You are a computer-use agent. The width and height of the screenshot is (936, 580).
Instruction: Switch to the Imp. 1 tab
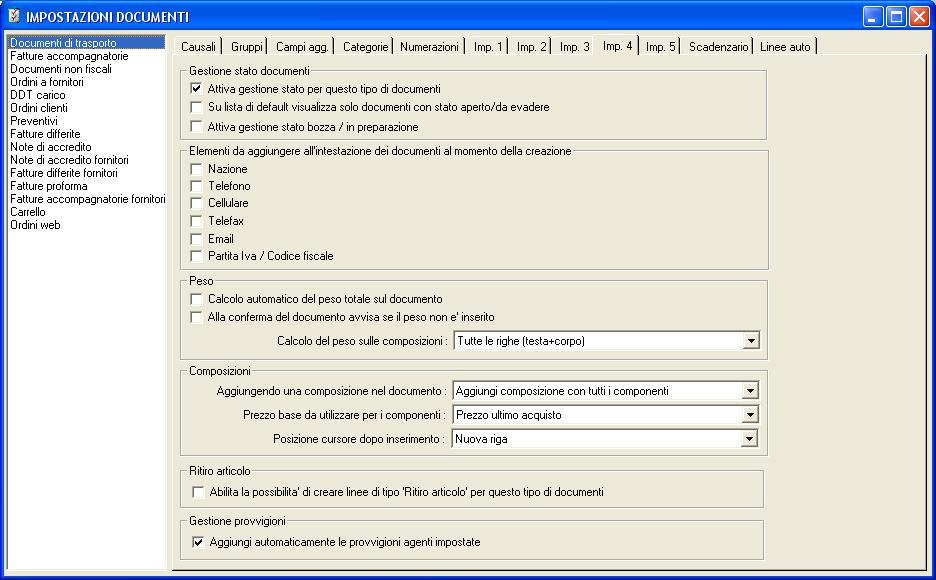click(488, 47)
